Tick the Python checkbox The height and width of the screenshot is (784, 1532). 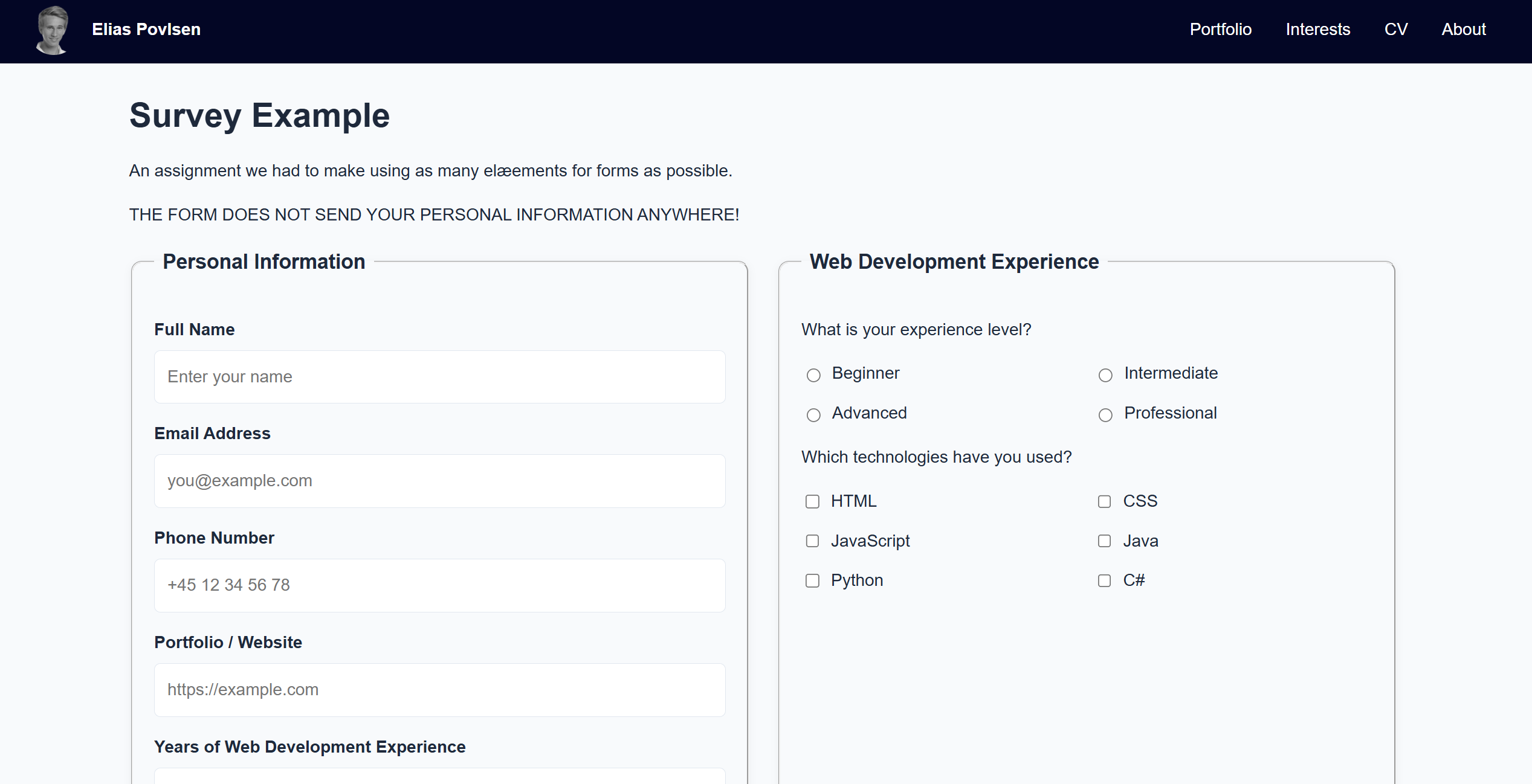coord(812,580)
